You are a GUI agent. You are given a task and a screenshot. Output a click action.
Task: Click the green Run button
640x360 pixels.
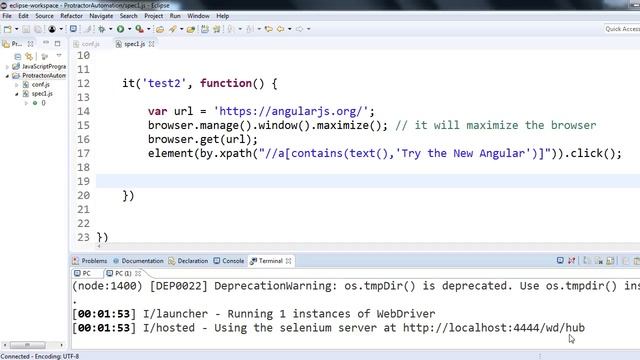[x=120, y=29]
